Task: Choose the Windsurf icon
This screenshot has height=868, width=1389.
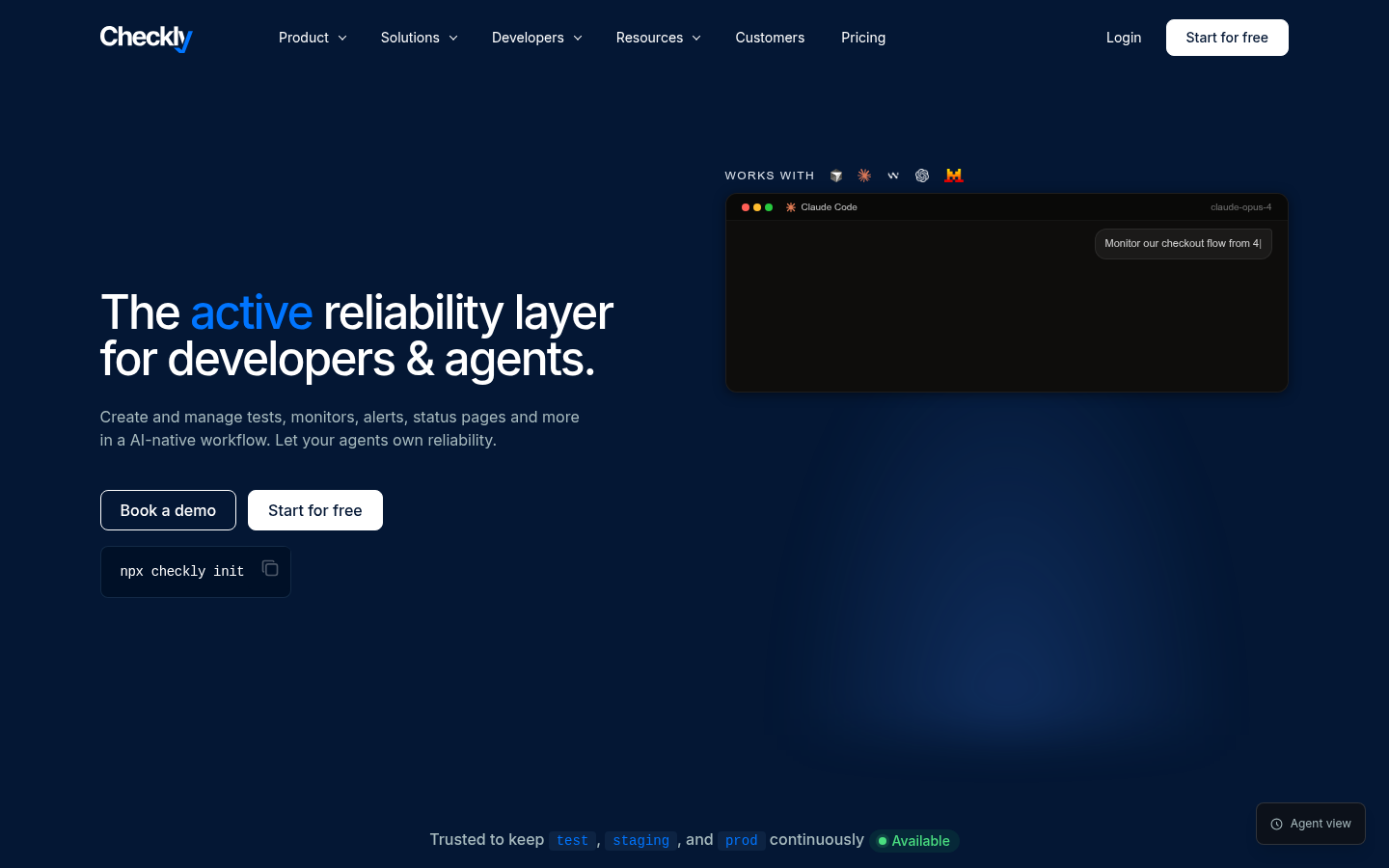Action: click(893, 176)
